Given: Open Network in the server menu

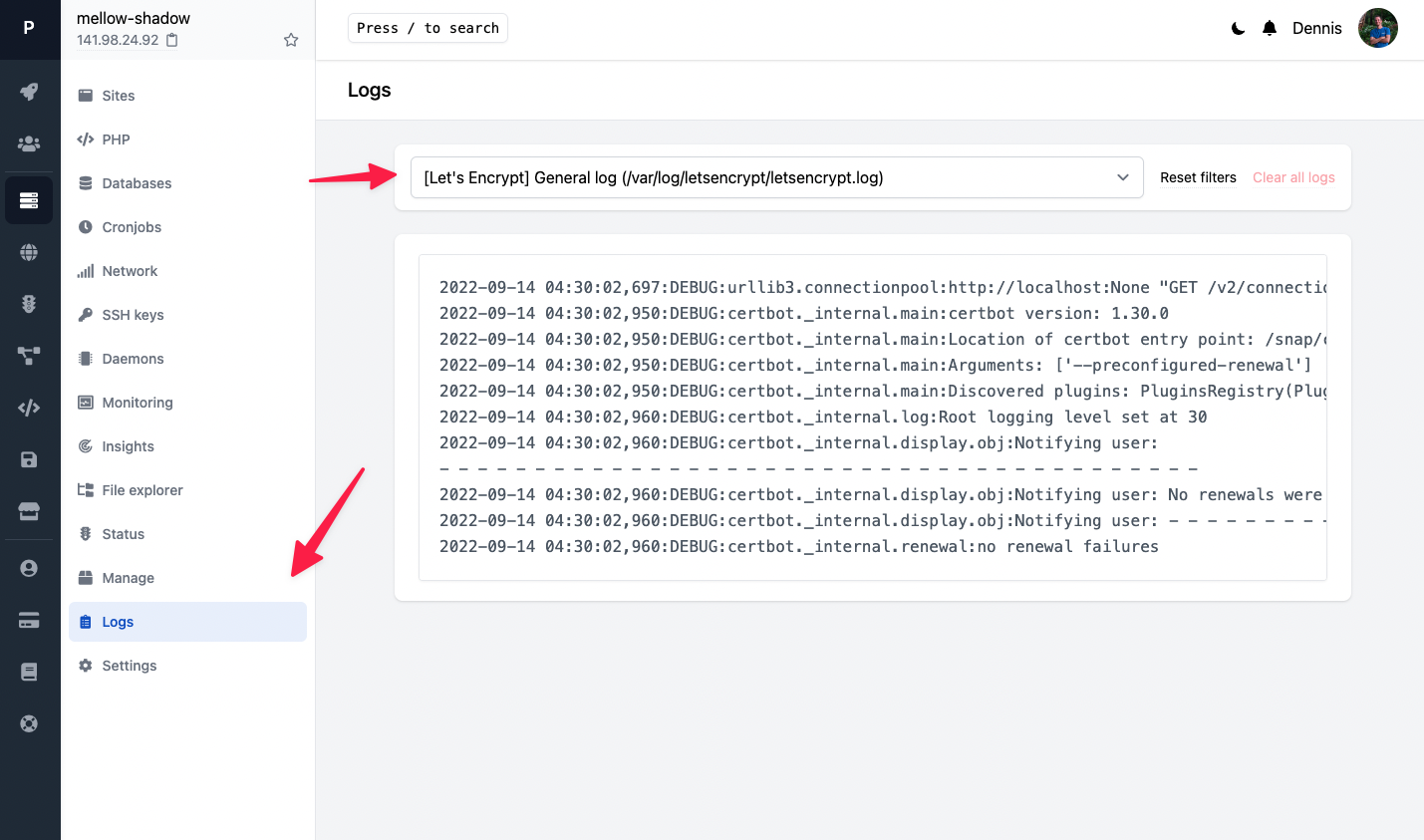Looking at the screenshot, I should coord(187,271).
